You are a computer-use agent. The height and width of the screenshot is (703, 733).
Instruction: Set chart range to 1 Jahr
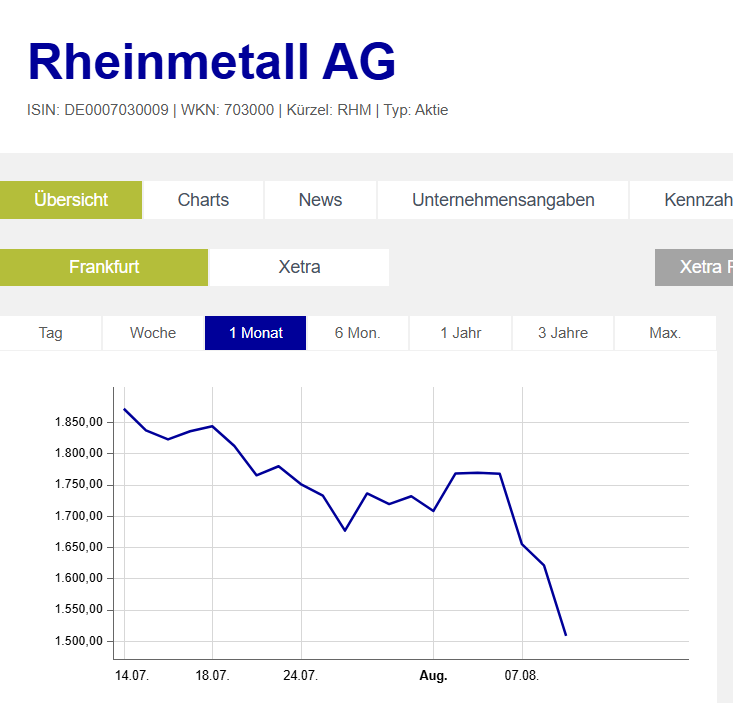[460, 333]
